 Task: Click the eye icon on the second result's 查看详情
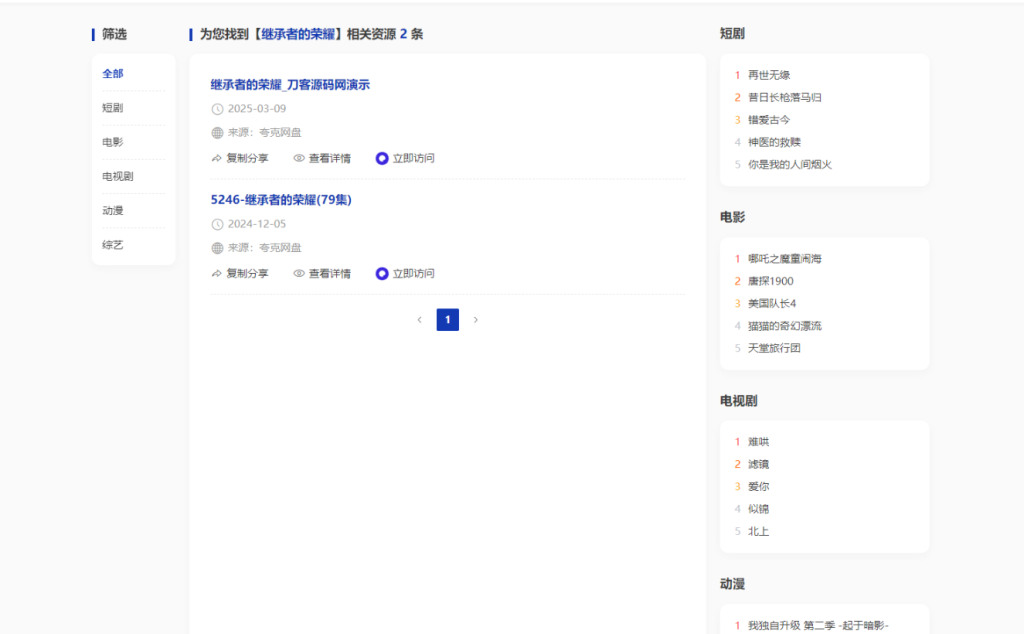[x=298, y=273]
